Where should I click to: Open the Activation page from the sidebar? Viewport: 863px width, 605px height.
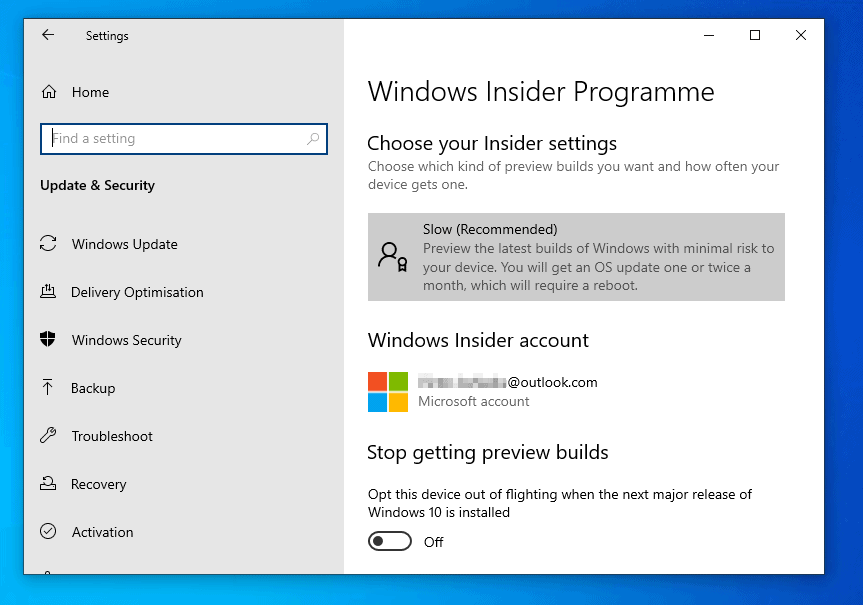tap(102, 532)
